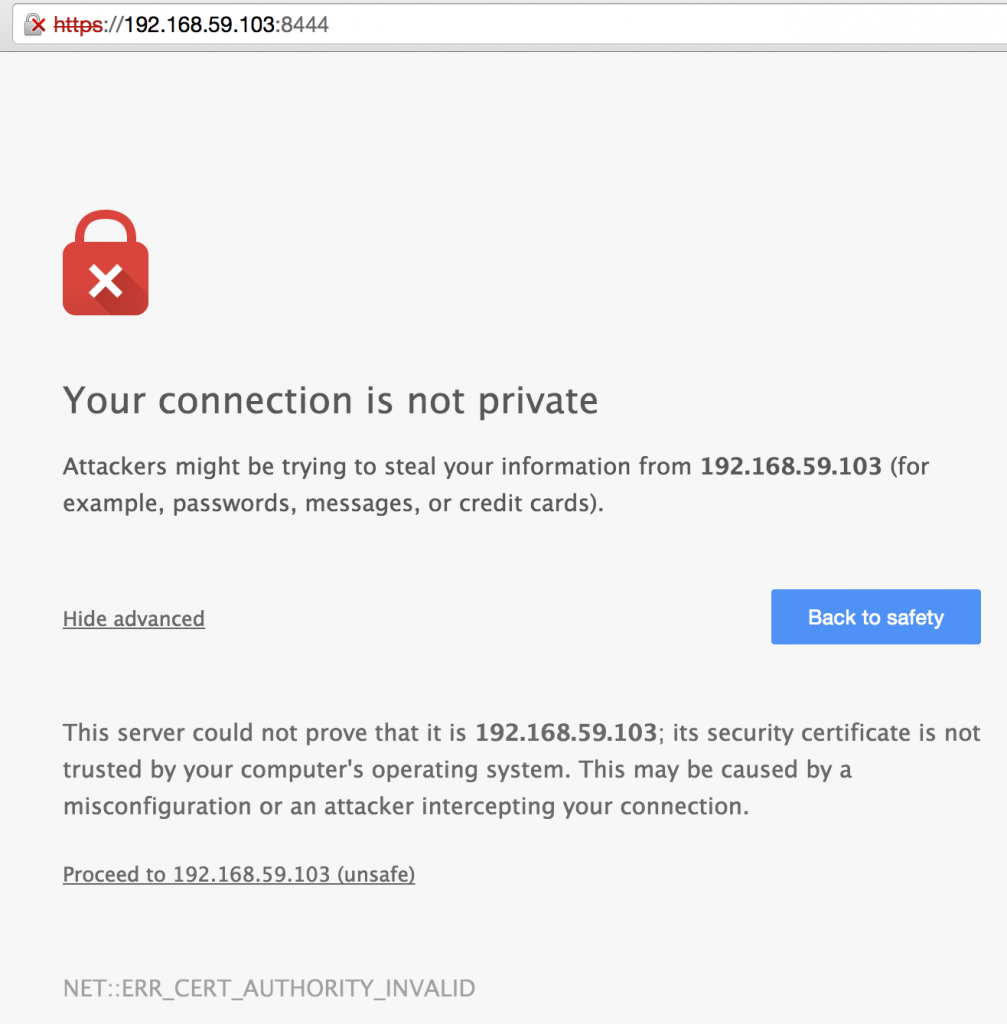This screenshot has height=1024, width=1007.
Task: Click the large red padlock warning icon
Action: coord(105,264)
